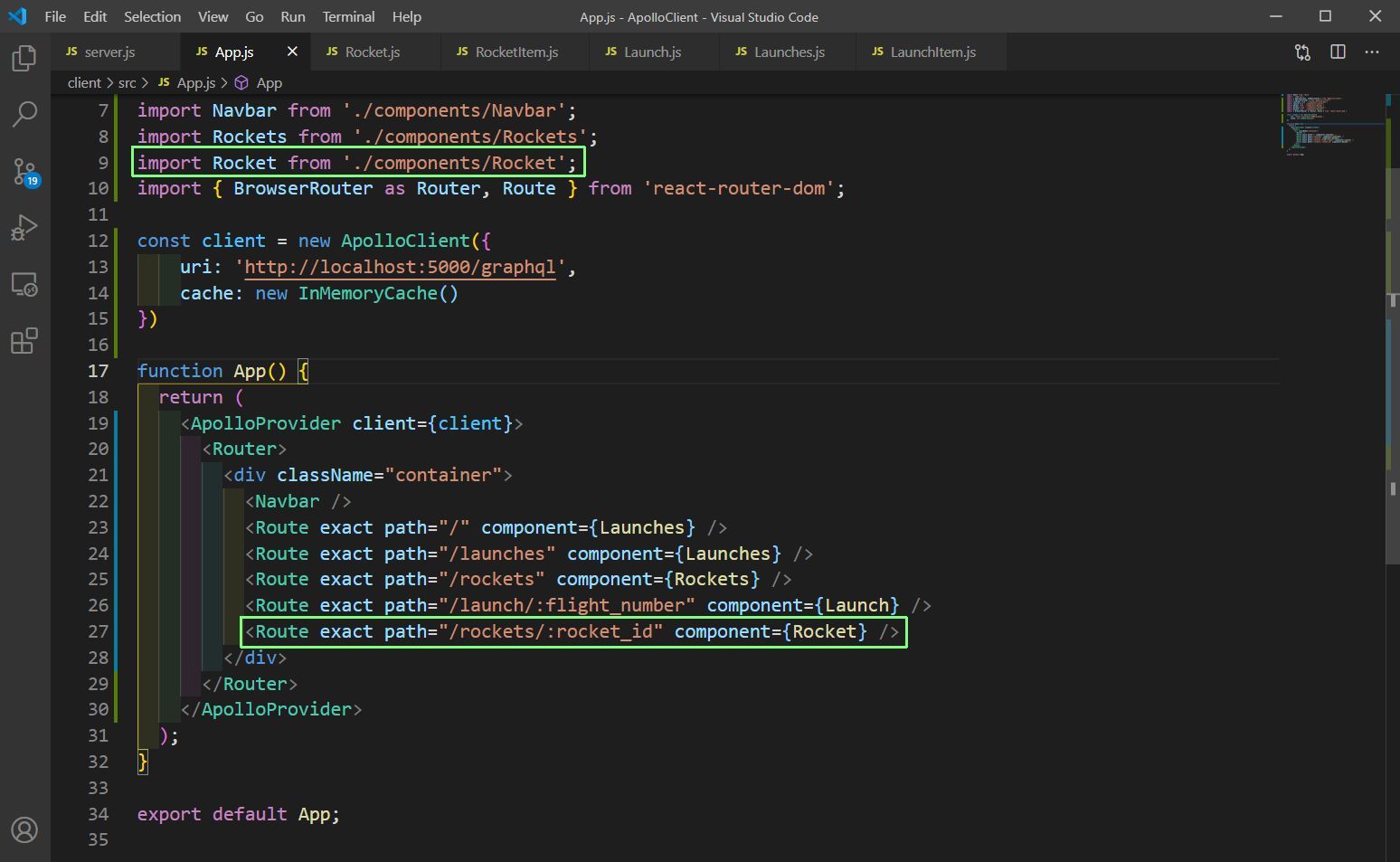Minimize the VS Code window
This screenshot has height=862, width=1400.
1276,16
